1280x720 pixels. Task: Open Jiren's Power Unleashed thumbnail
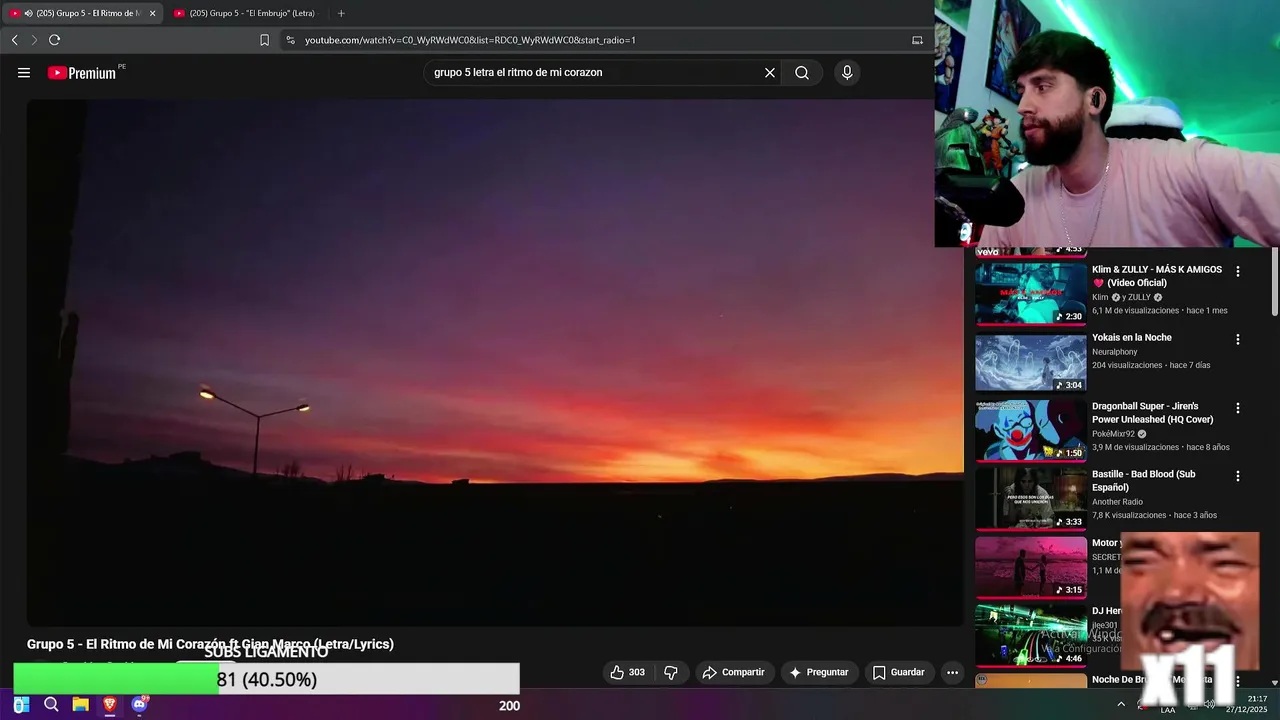click(1031, 431)
